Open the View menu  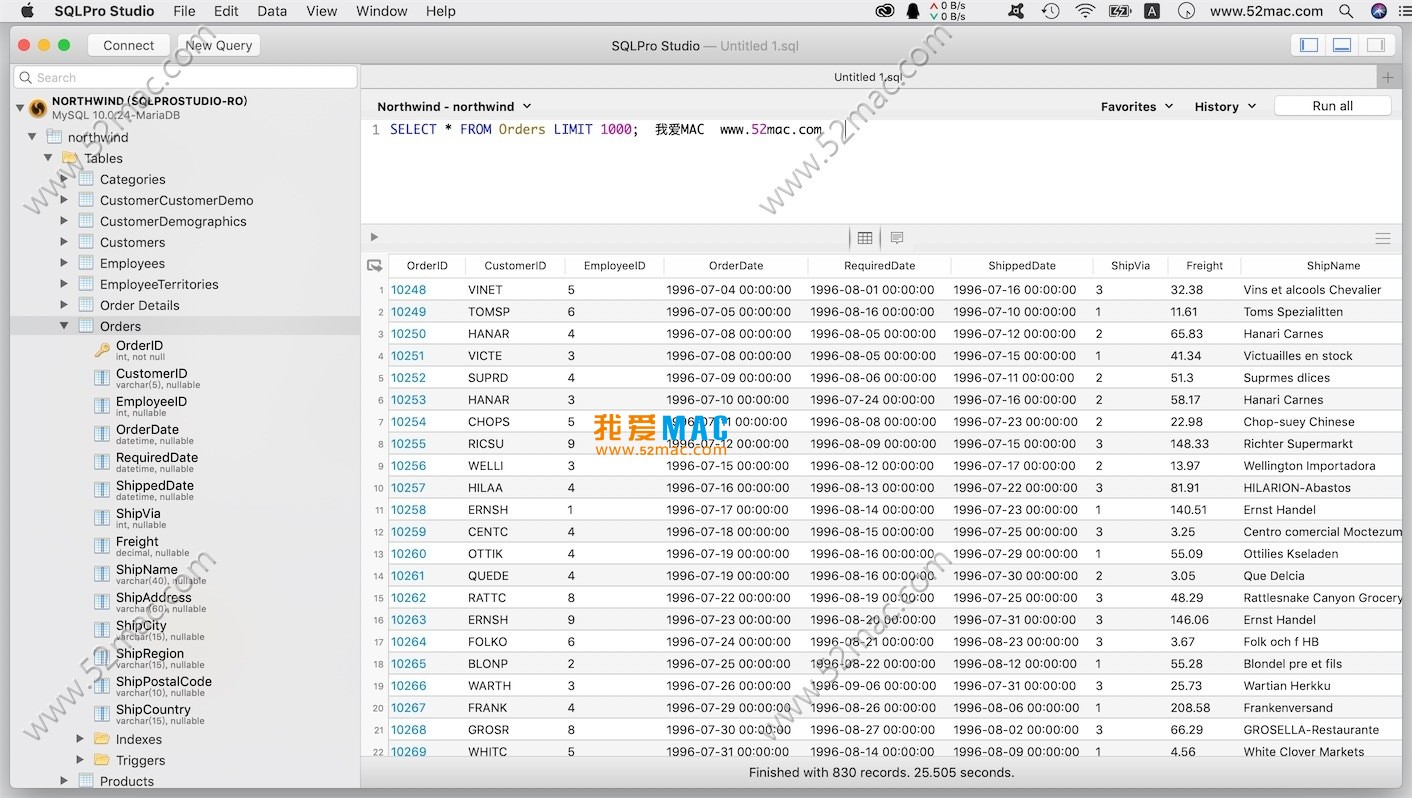tap(322, 11)
